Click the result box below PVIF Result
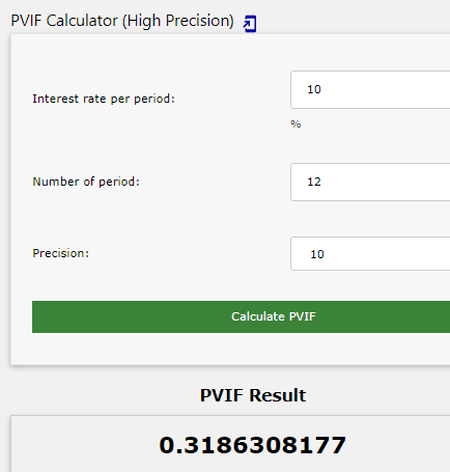Viewport: 450px width, 472px height. click(230, 444)
